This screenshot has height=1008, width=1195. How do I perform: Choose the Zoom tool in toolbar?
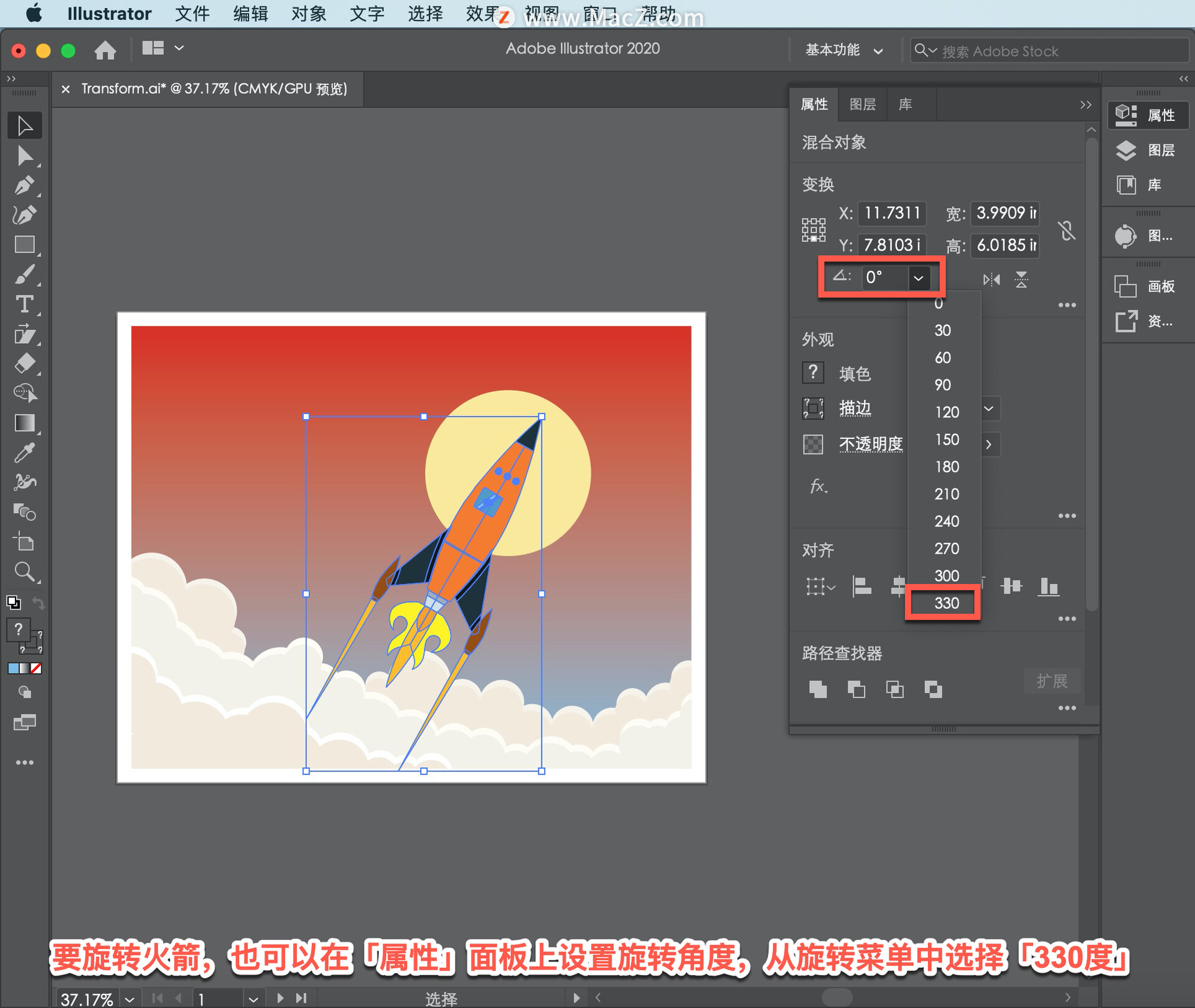click(24, 572)
